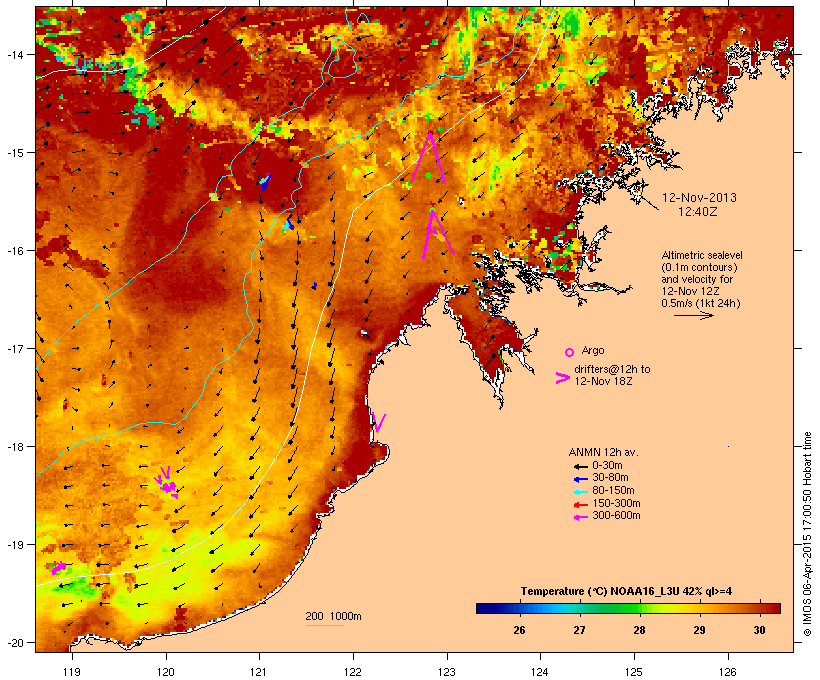Click the cyan 80-150m legend arrow
Viewport: 820px width, 680px height.
tap(580, 492)
